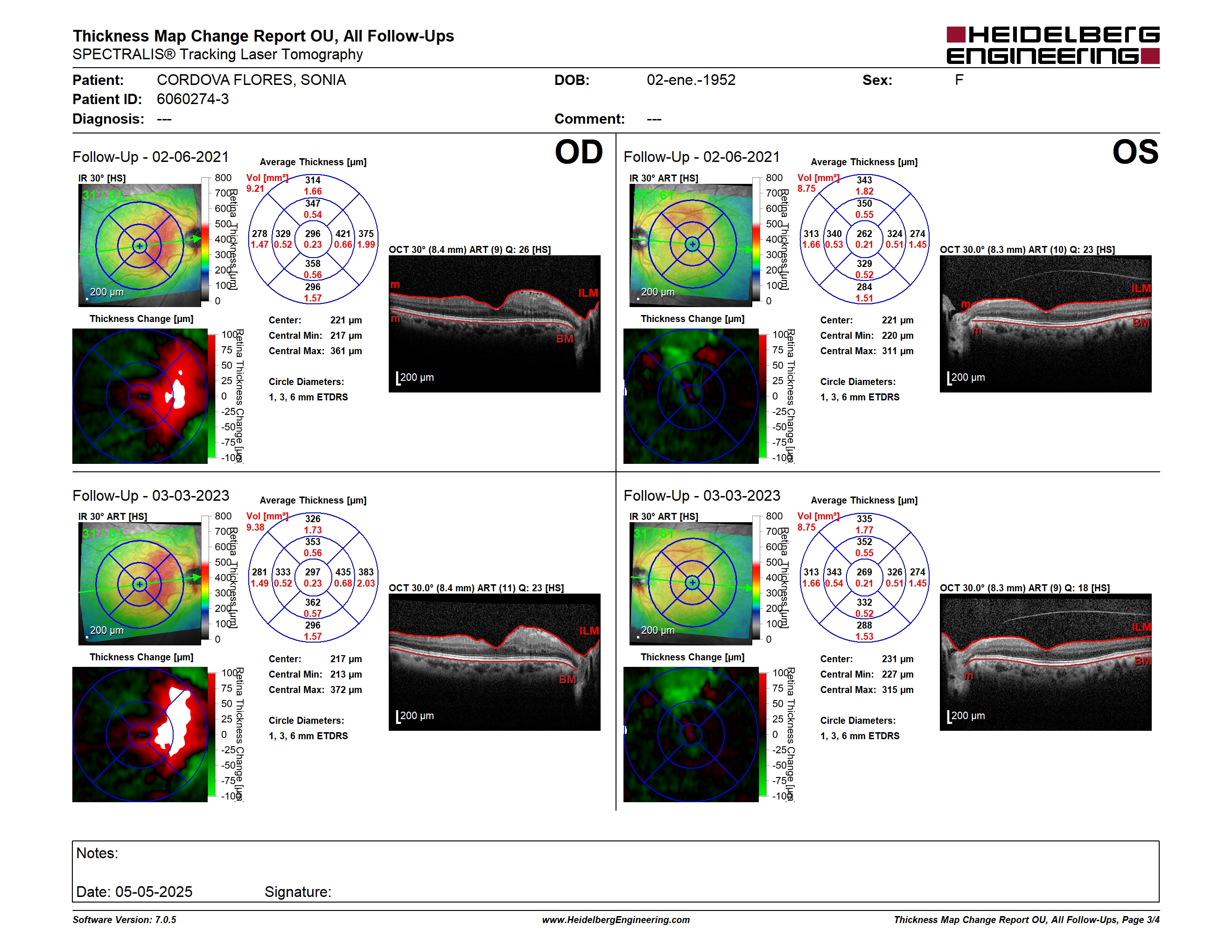Select the volume value '9.21'
Screen dimensions: 1232x952
[255, 189]
